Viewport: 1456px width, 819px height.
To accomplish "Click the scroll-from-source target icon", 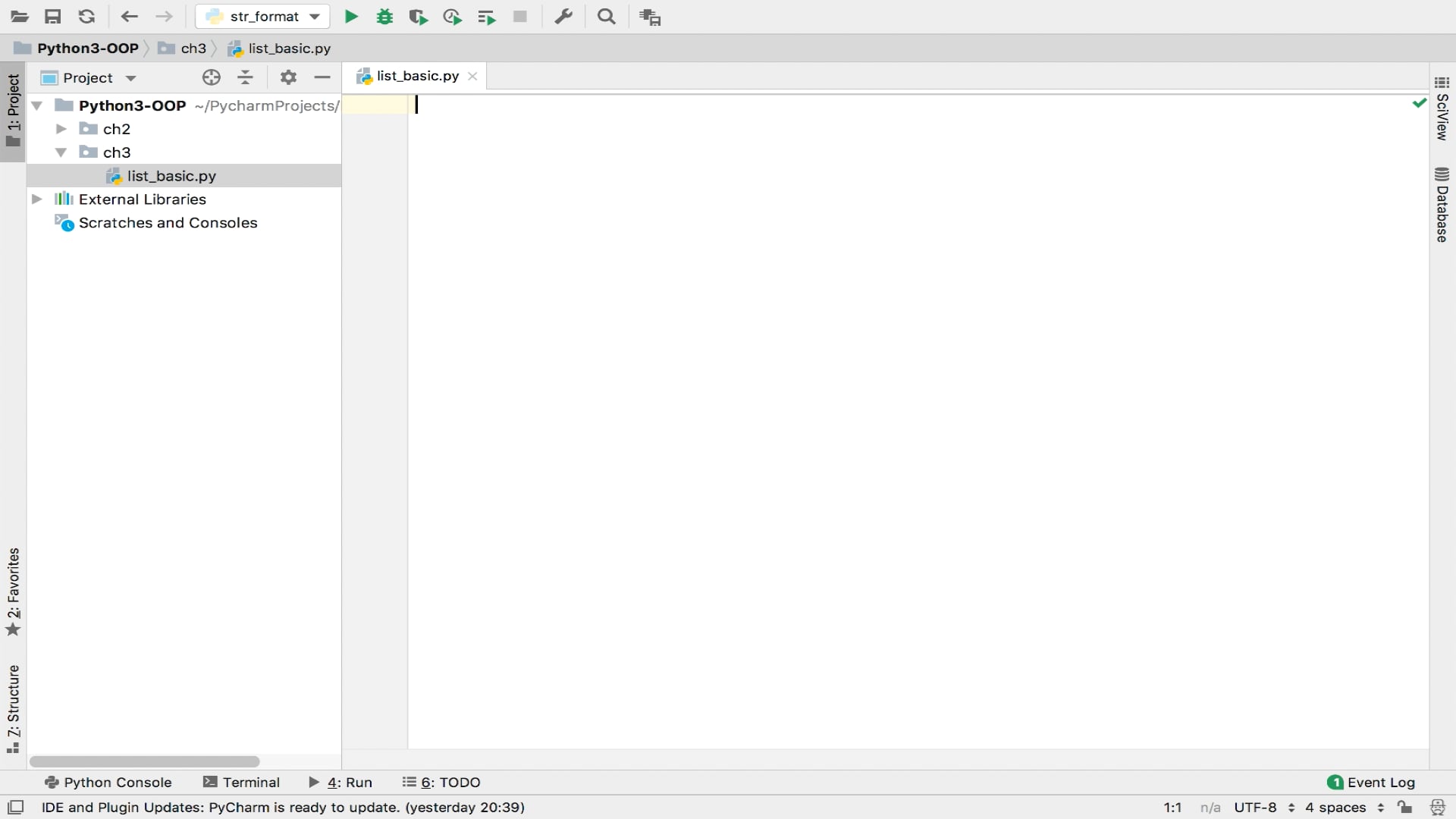I will (x=212, y=77).
